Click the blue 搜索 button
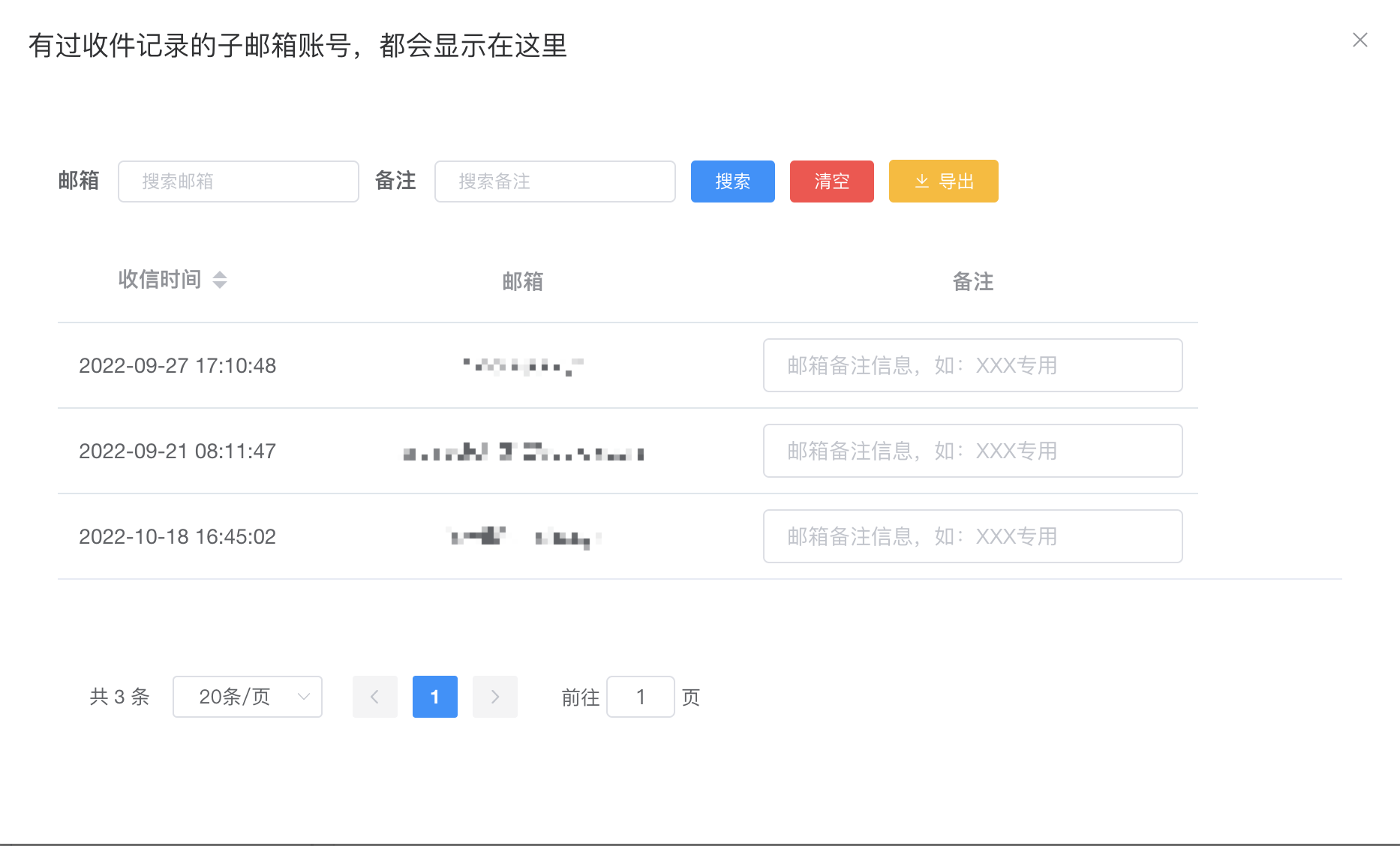1400x846 pixels. click(733, 181)
